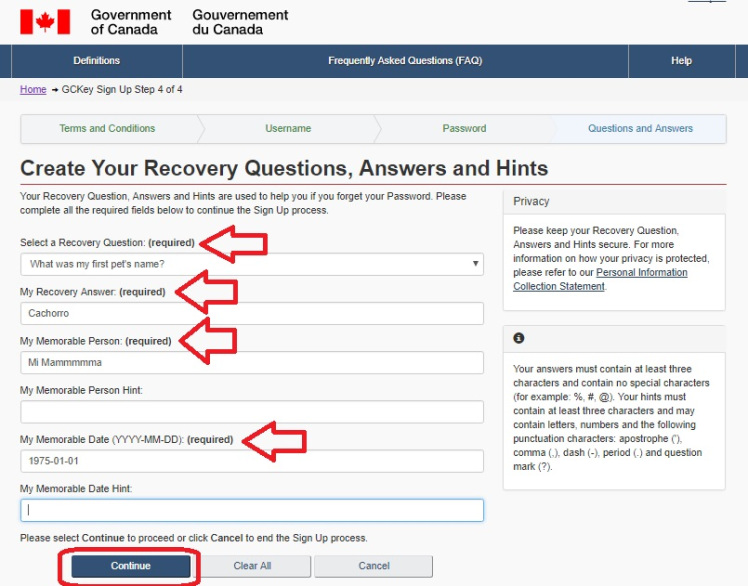This screenshot has height=586, width=748.
Task: Open the Help menu item
Action: (x=681, y=61)
